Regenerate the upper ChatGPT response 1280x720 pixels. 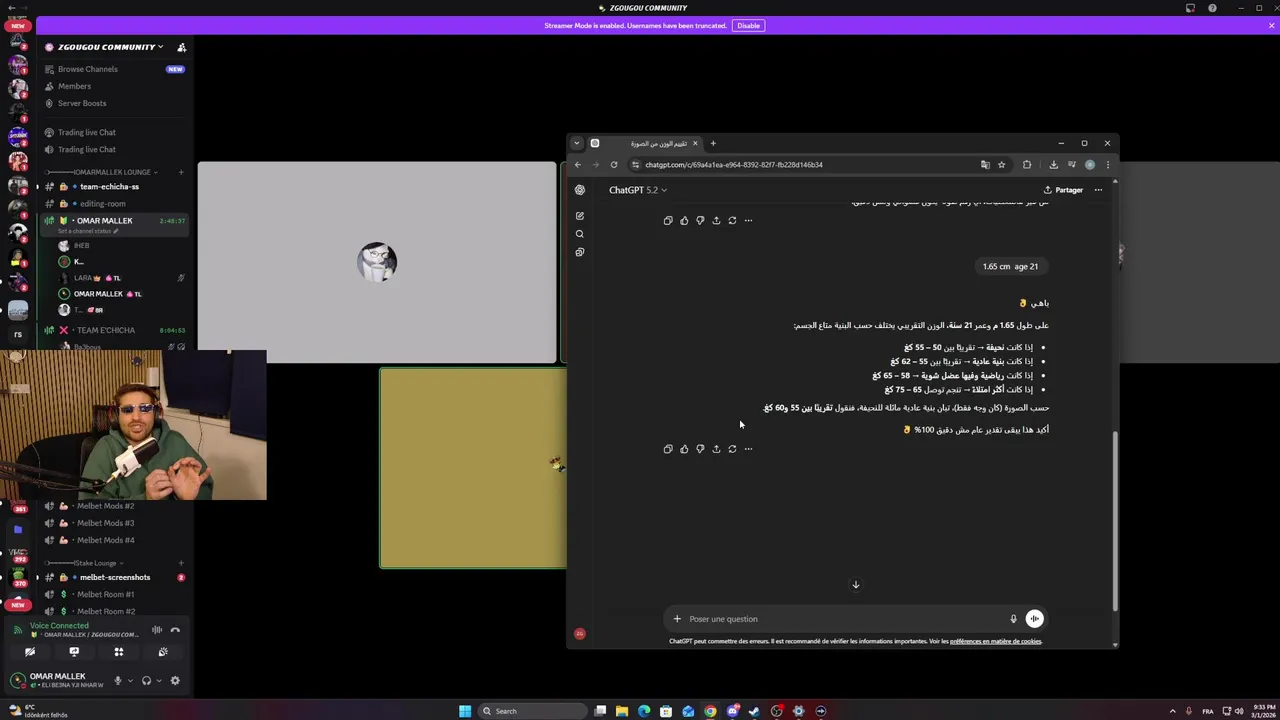[x=732, y=220]
